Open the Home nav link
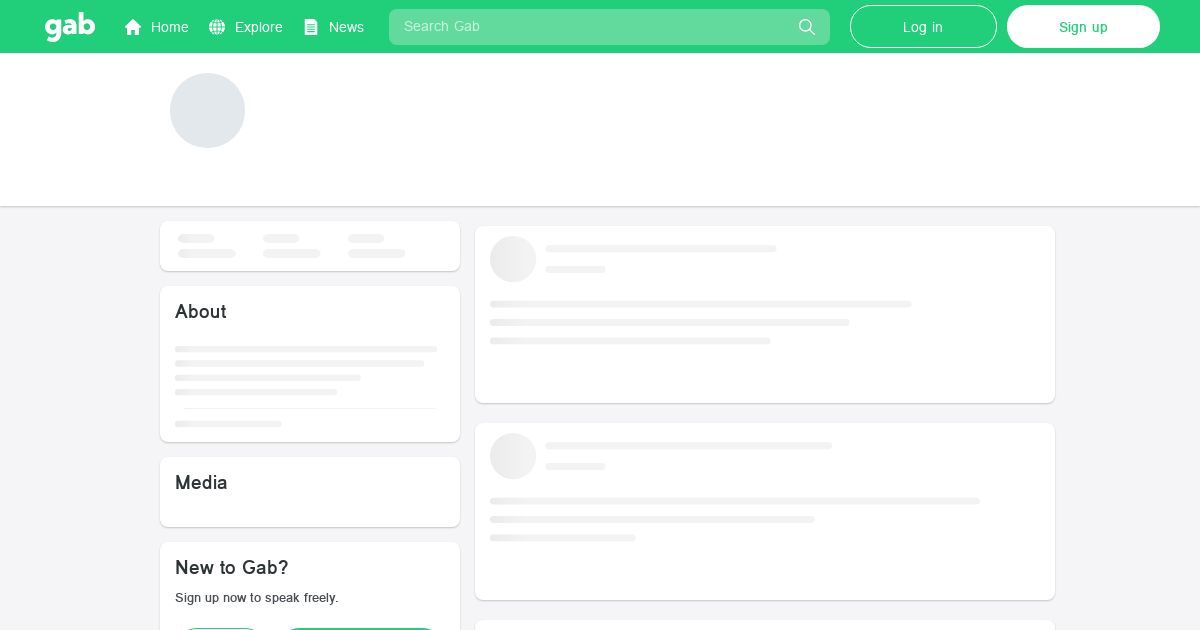This screenshot has height=630, width=1200. (x=156, y=27)
